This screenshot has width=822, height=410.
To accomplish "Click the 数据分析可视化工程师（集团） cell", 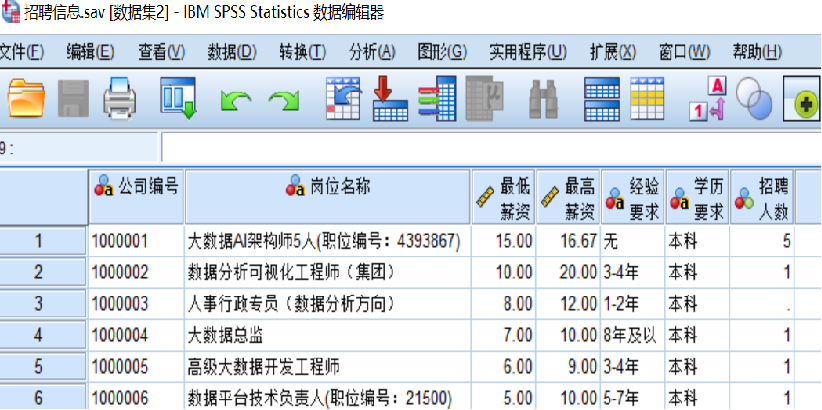I will (328, 273).
